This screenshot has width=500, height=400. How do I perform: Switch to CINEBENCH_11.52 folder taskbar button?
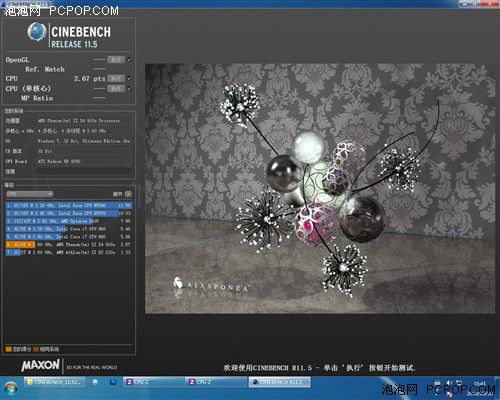coord(54,382)
